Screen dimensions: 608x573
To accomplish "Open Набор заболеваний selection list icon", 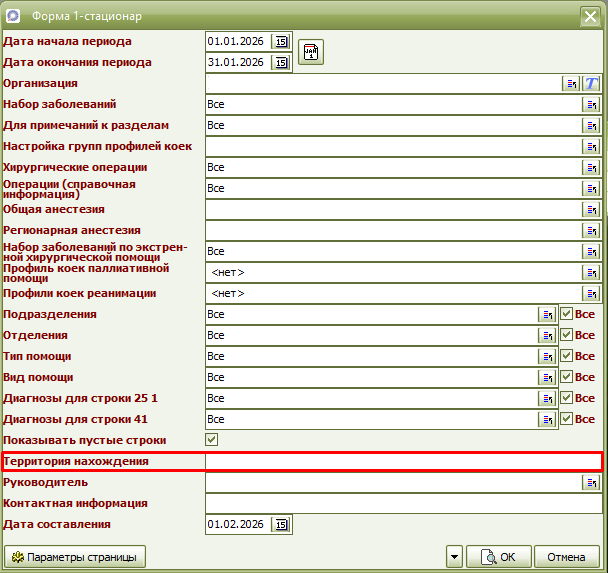I will point(591,105).
